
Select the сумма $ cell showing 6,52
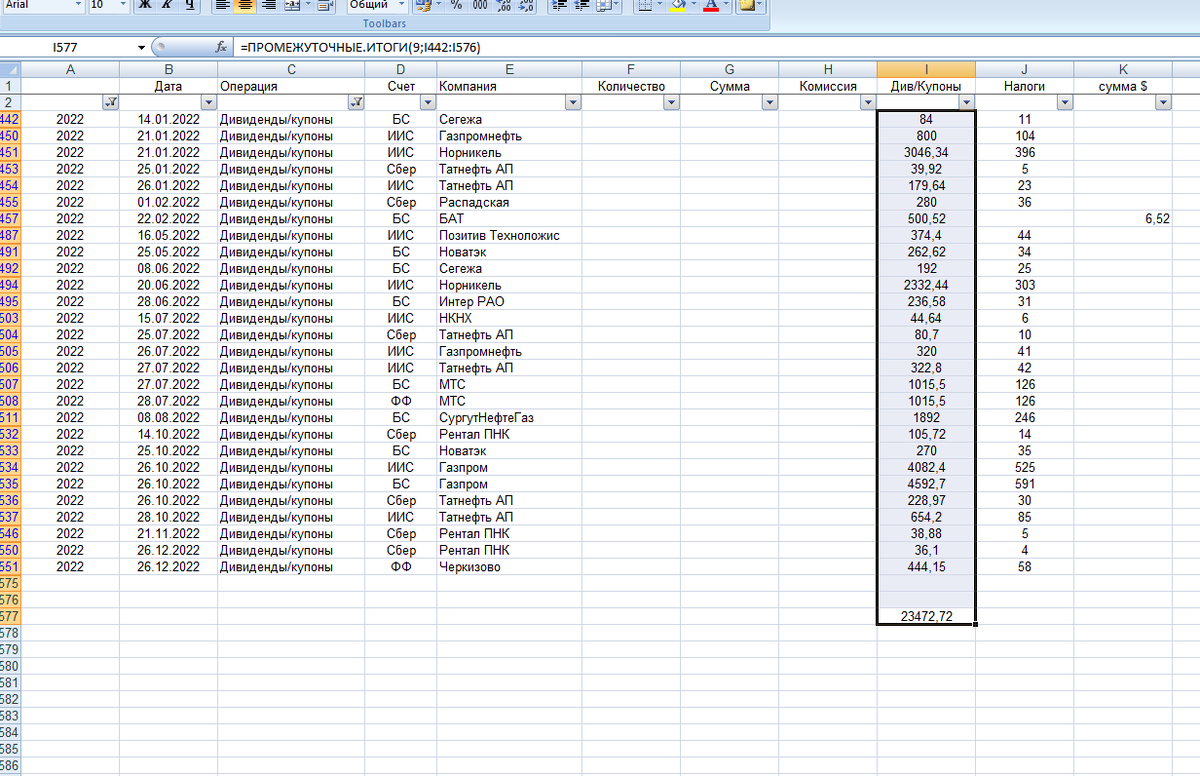pyautogui.click(x=1124, y=218)
